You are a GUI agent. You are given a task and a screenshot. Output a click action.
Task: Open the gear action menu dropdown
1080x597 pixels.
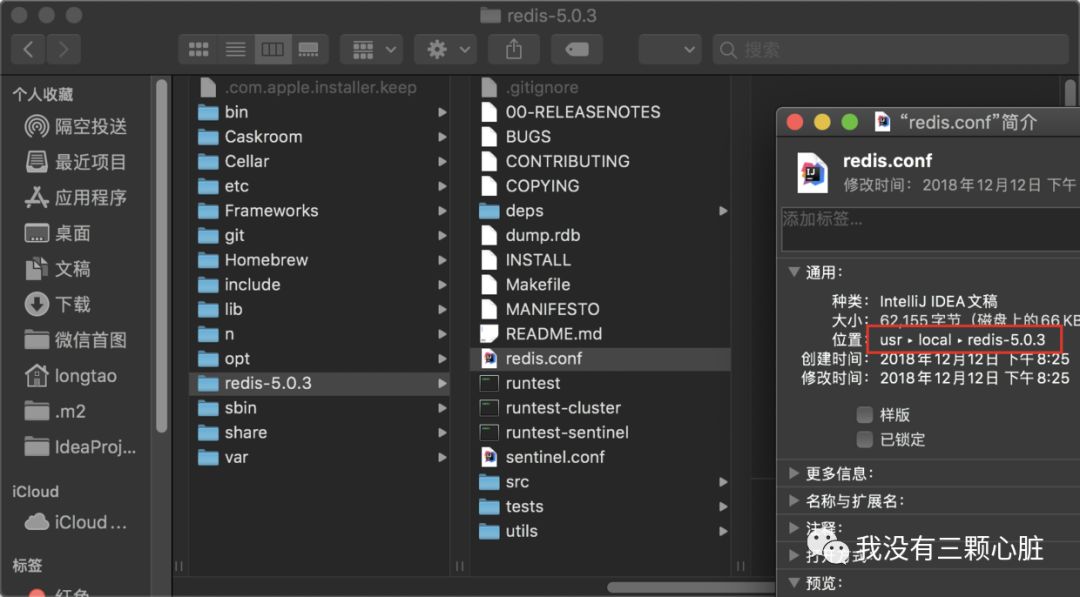coord(447,49)
